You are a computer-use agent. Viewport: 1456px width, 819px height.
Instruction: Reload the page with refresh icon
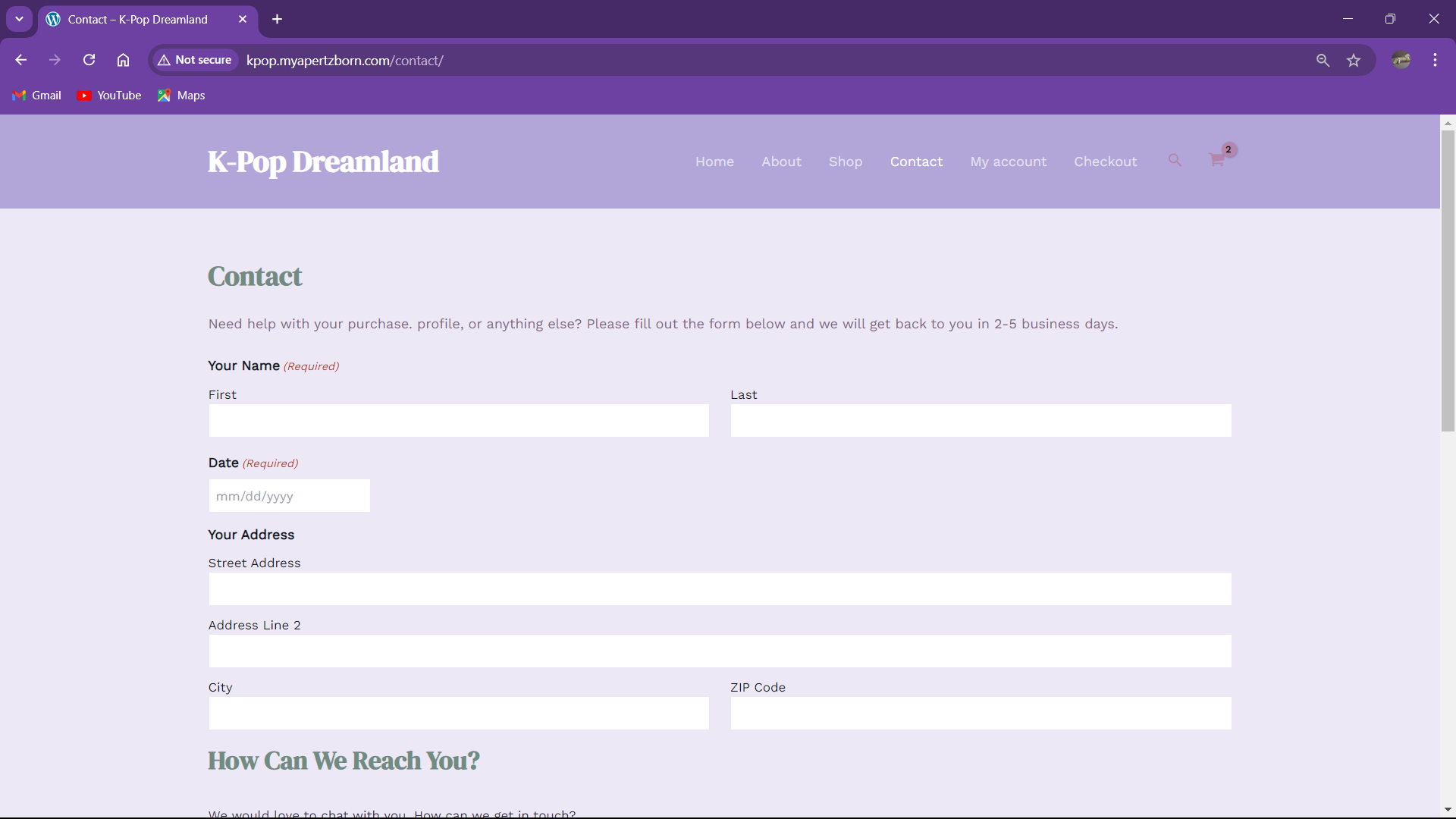[89, 60]
